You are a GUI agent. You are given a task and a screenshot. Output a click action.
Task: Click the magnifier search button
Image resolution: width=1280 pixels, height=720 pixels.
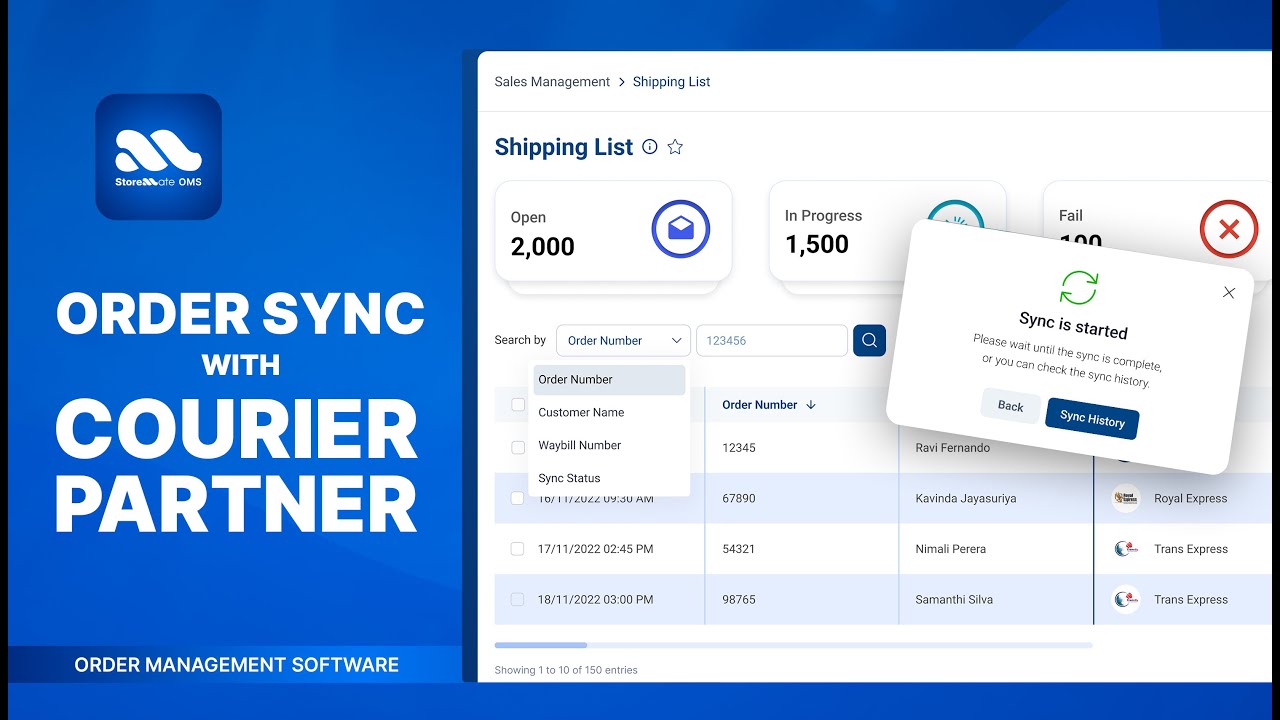(x=869, y=340)
